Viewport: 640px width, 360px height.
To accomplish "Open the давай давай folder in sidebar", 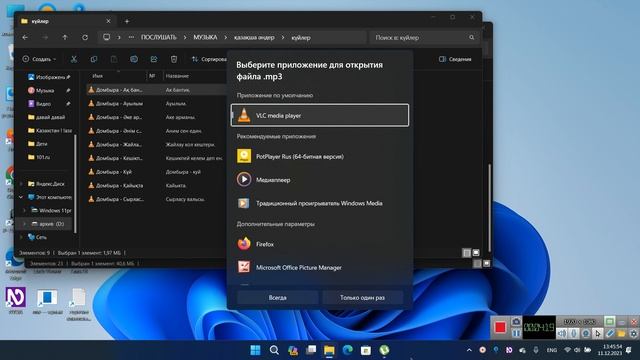I will click(x=46, y=117).
